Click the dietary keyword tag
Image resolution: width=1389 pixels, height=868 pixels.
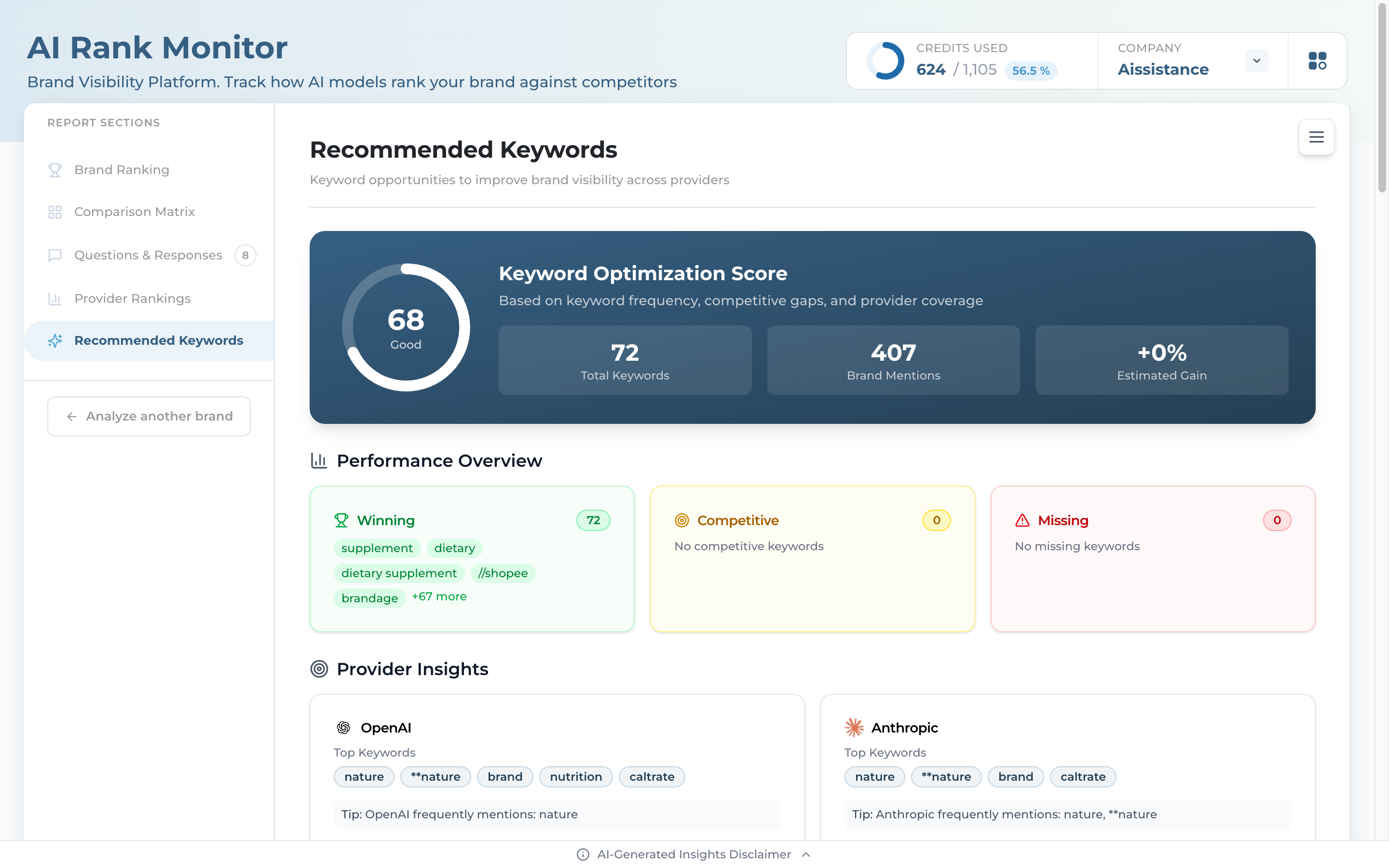pyautogui.click(x=455, y=548)
